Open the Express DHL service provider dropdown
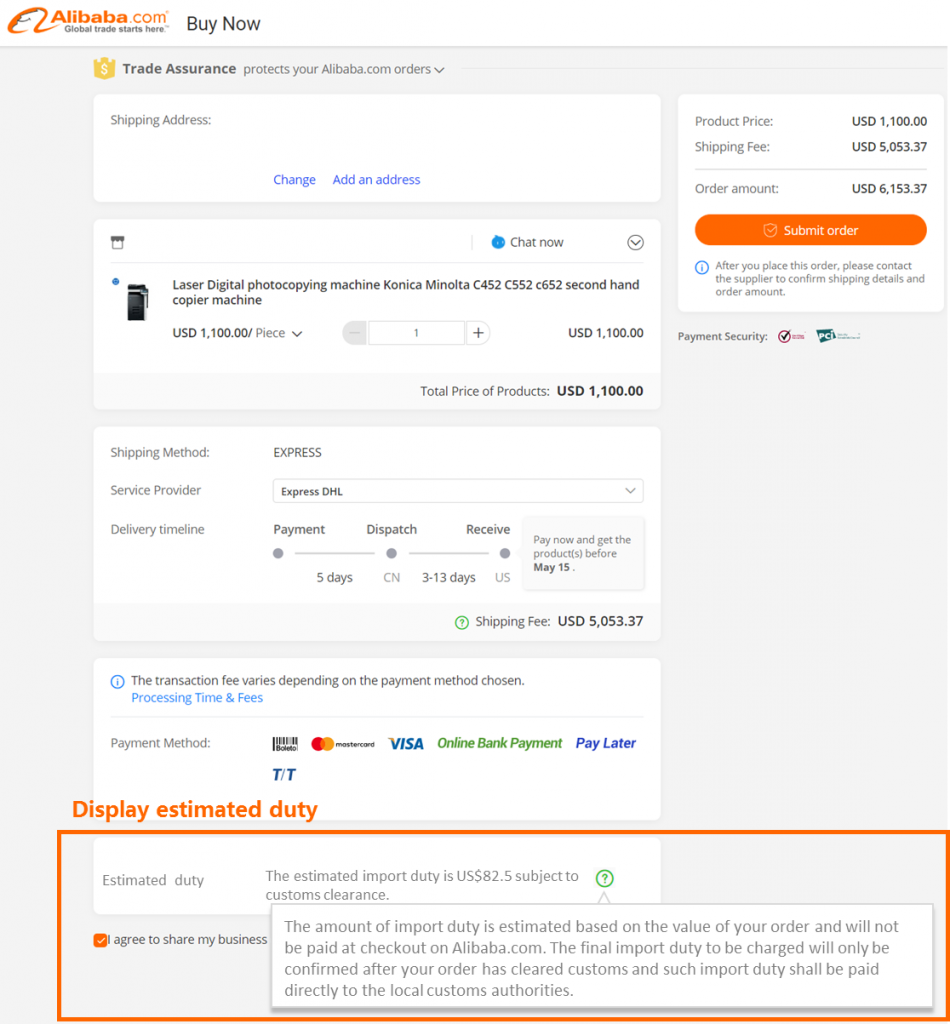The width and height of the screenshot is (950, 1024). point(630,490)
